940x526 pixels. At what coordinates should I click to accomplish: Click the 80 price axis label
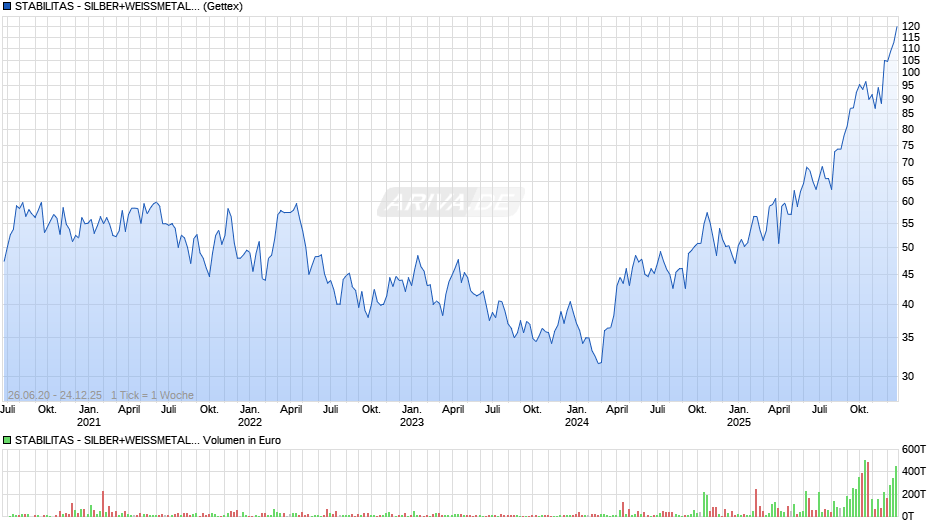point(908,129)
